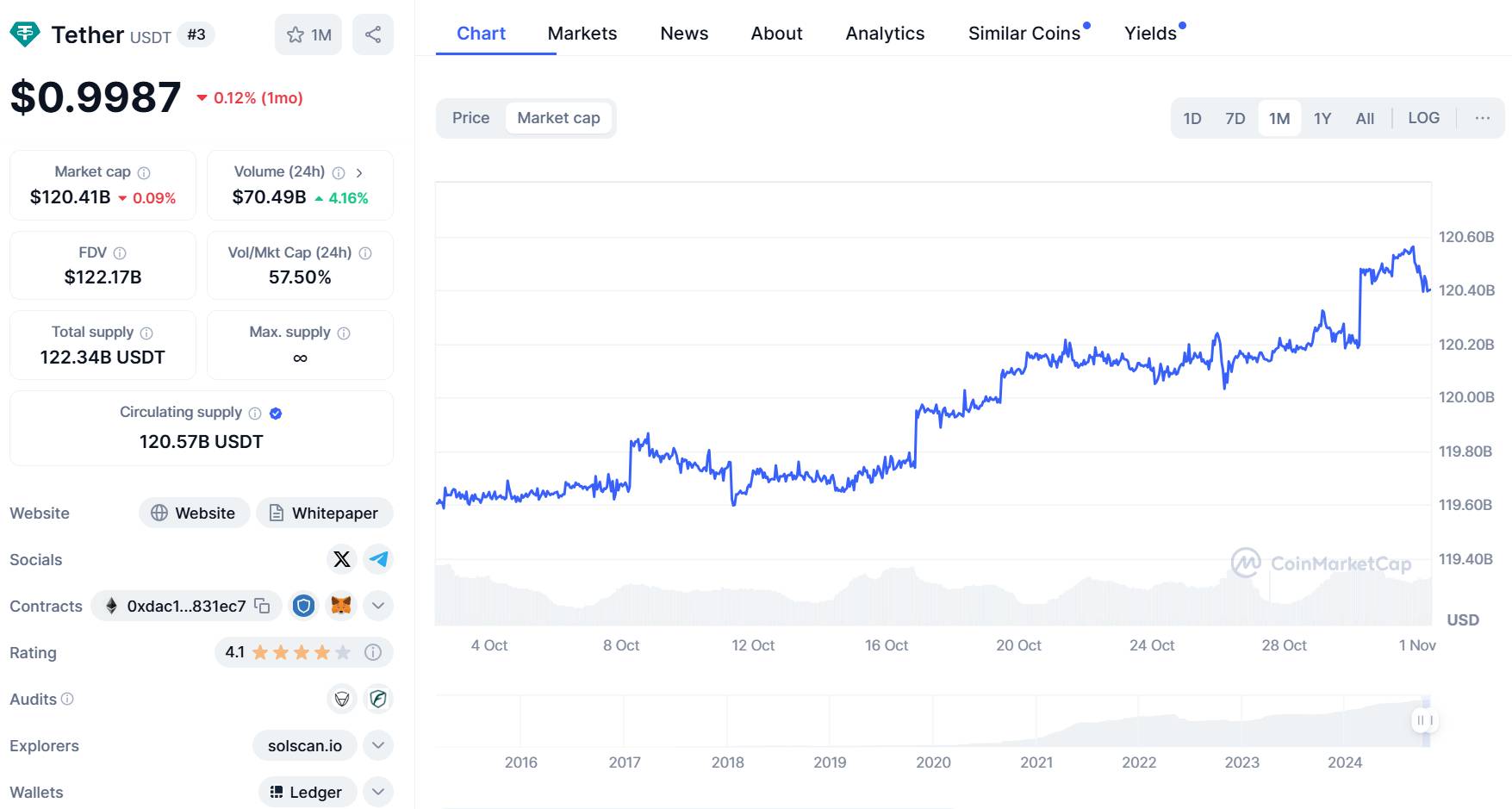
Task: Open chart more options (three dots)
Action: (1482, 118)
